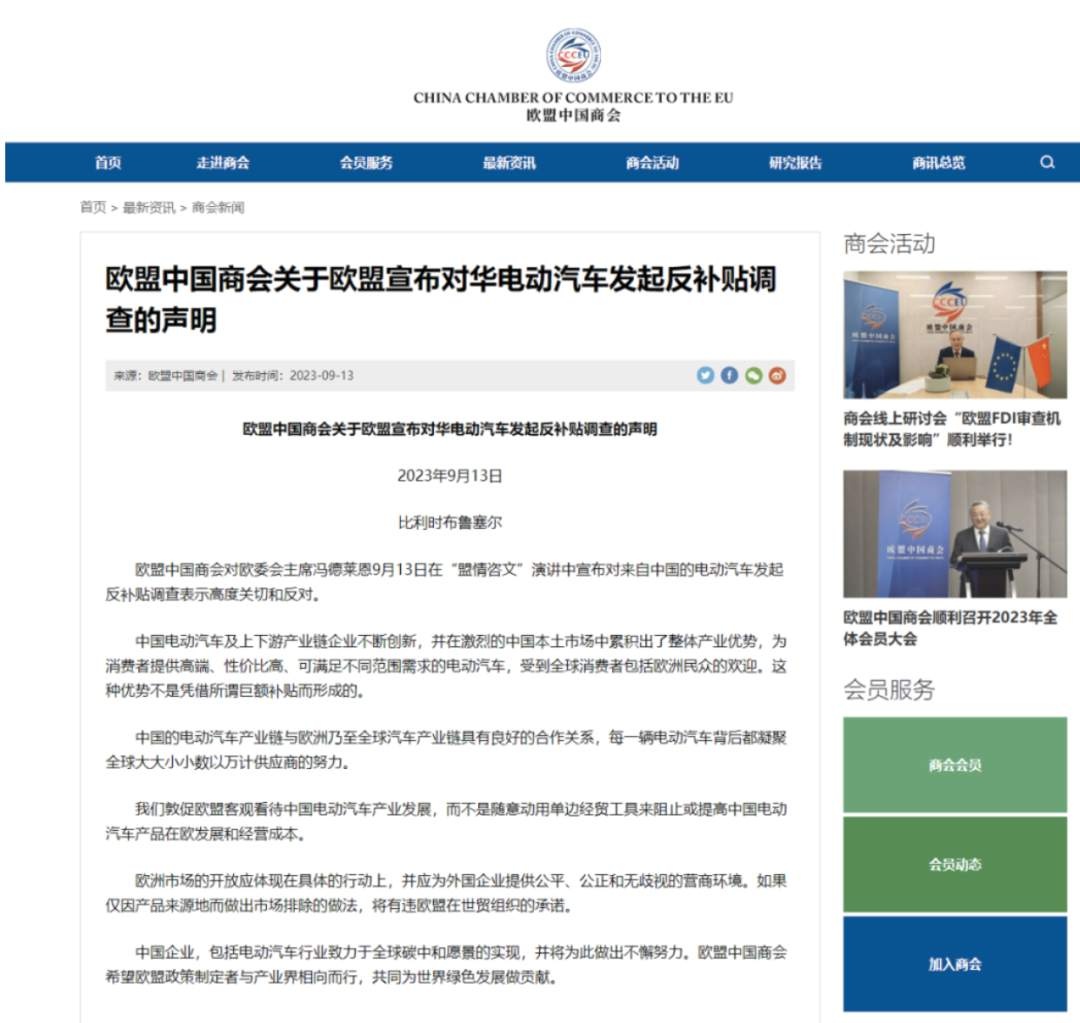Share the article via the Twitter icon

pos(705,375)
